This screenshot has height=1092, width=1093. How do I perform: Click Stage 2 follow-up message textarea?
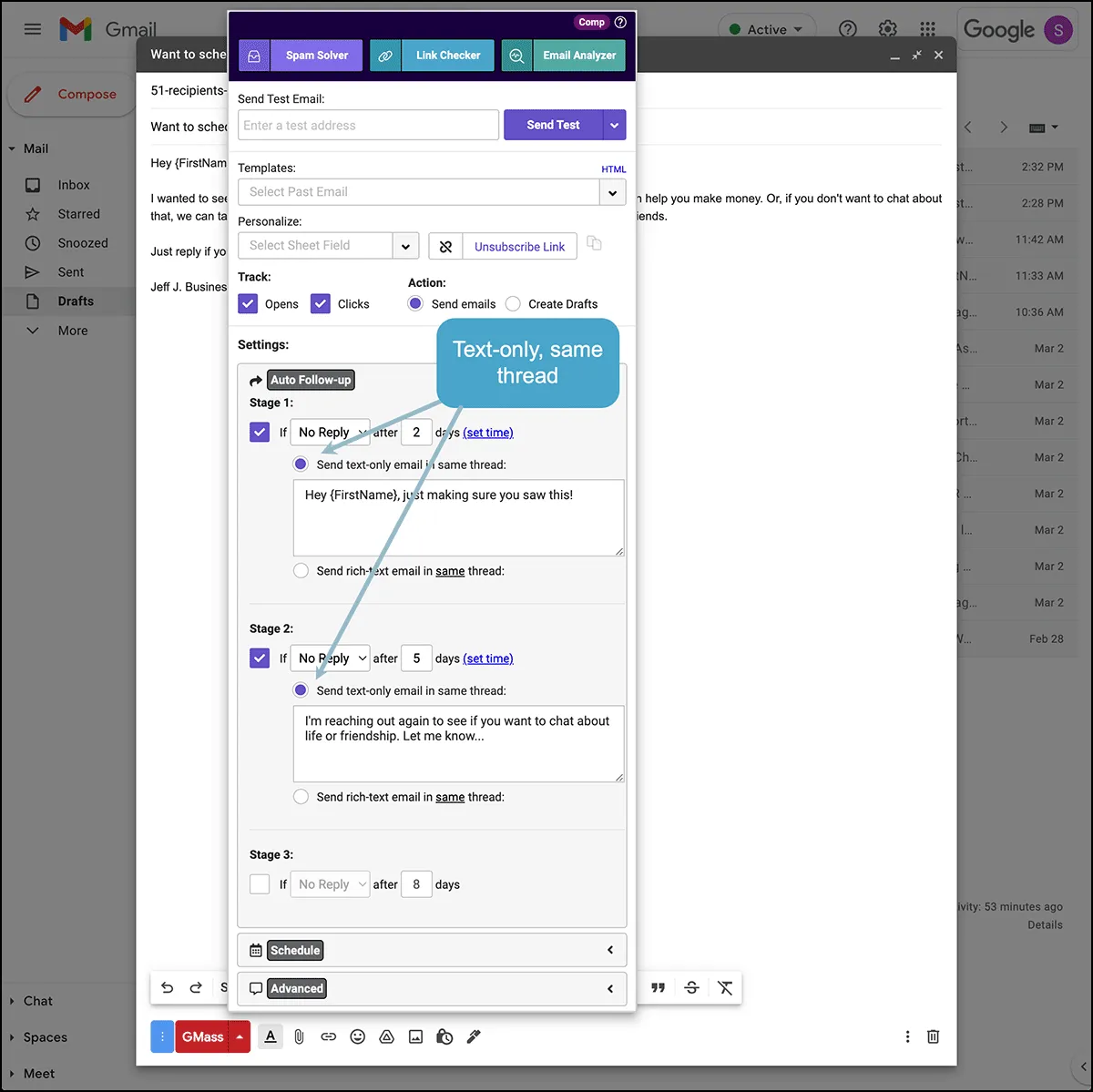458,744
